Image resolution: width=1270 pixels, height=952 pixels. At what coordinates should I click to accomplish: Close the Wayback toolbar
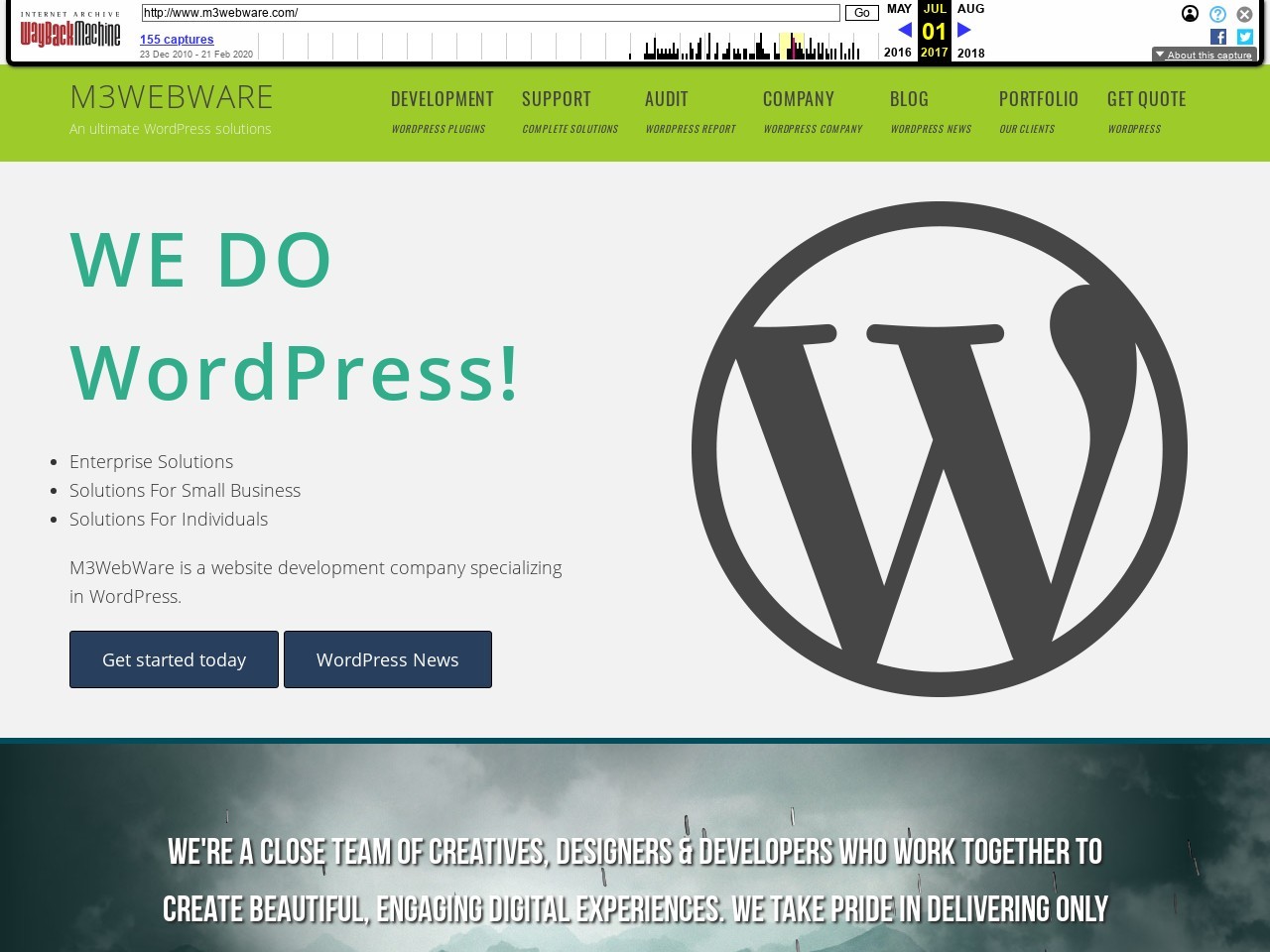tap(1244, 14)
